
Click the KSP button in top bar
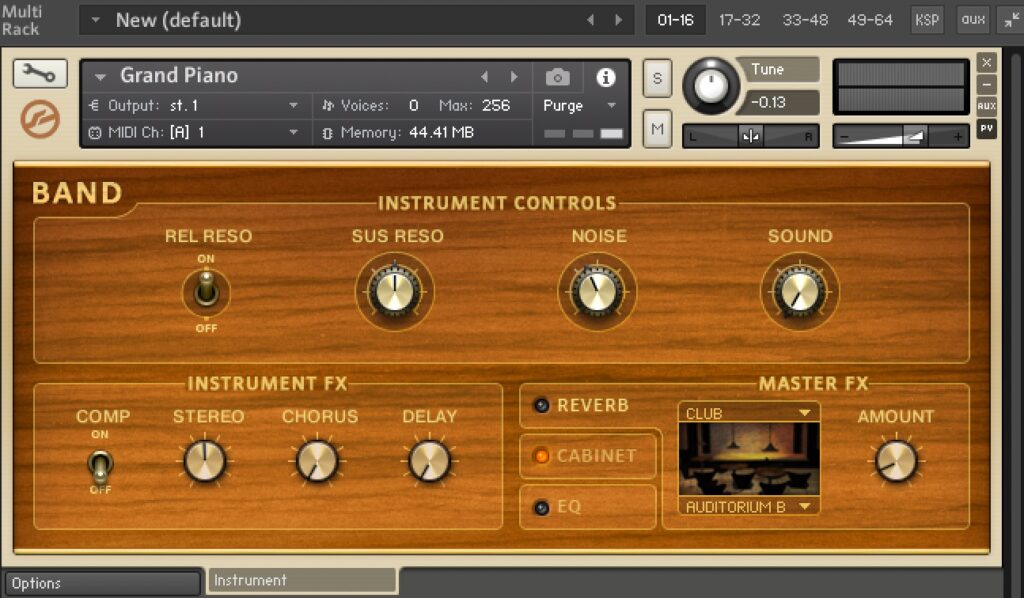927,19
